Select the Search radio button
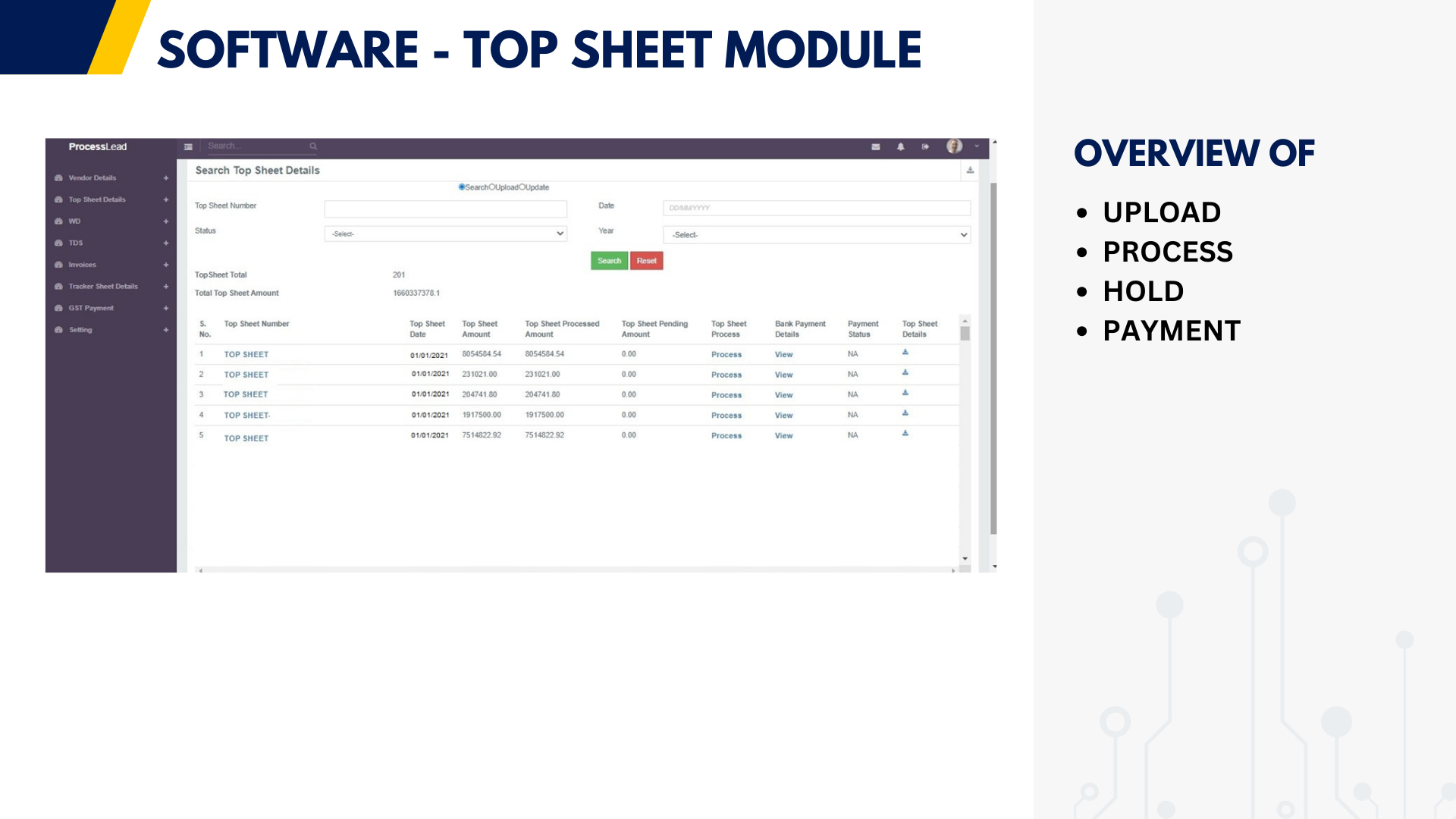The image size is (1456, 819). click(x=462, y=187)
